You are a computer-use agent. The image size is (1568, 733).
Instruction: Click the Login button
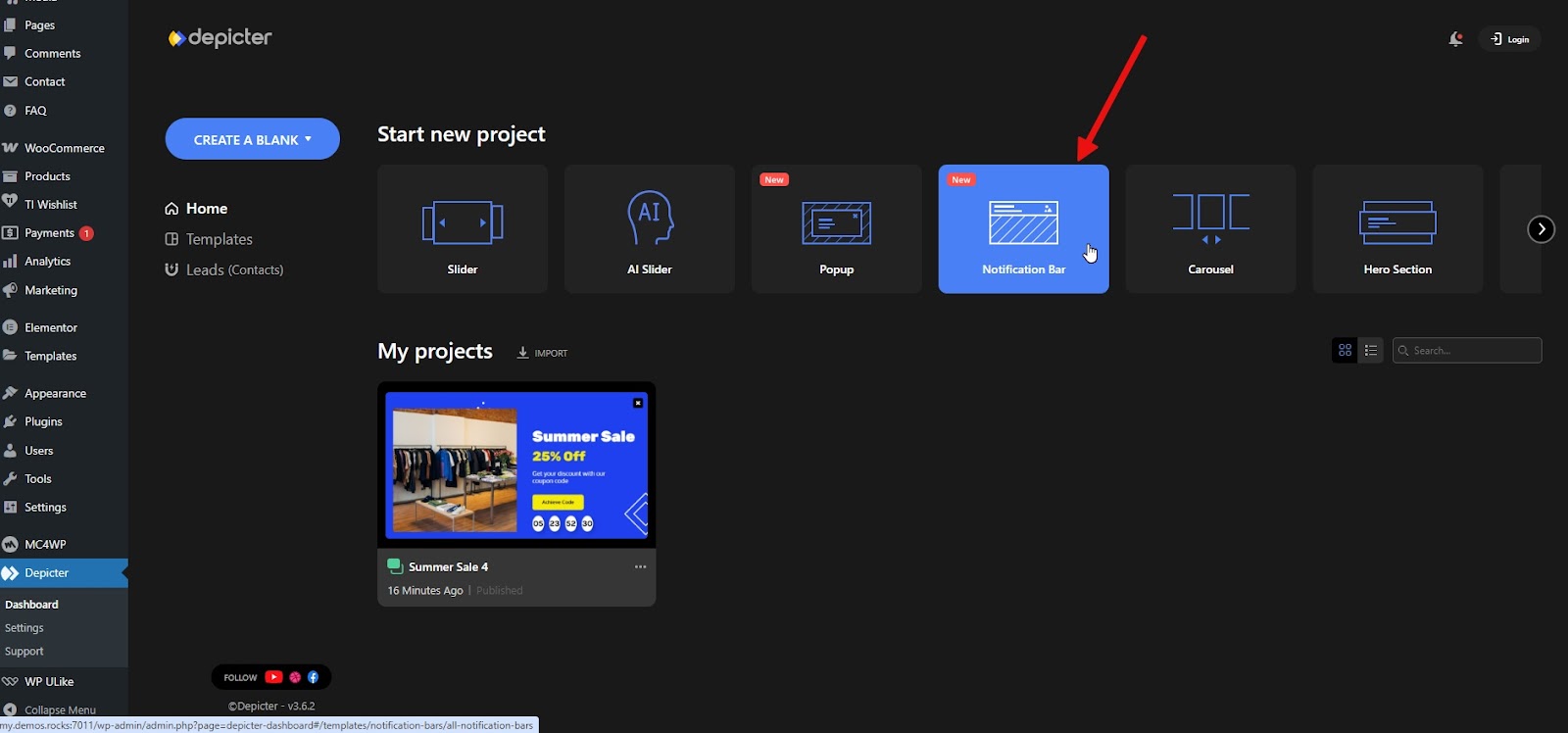point(1510,39)
